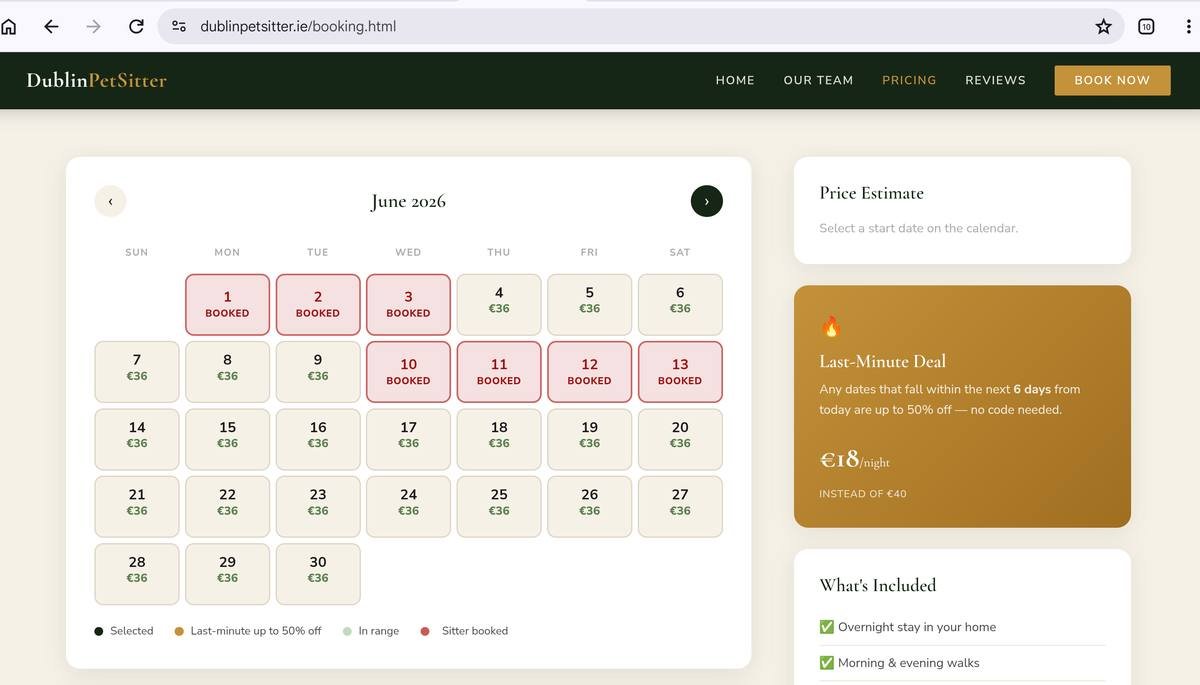Screen dimensions: 1200x685
Task: Click booked date June 11
Action: pyautogui.click(x=499, y=372)
